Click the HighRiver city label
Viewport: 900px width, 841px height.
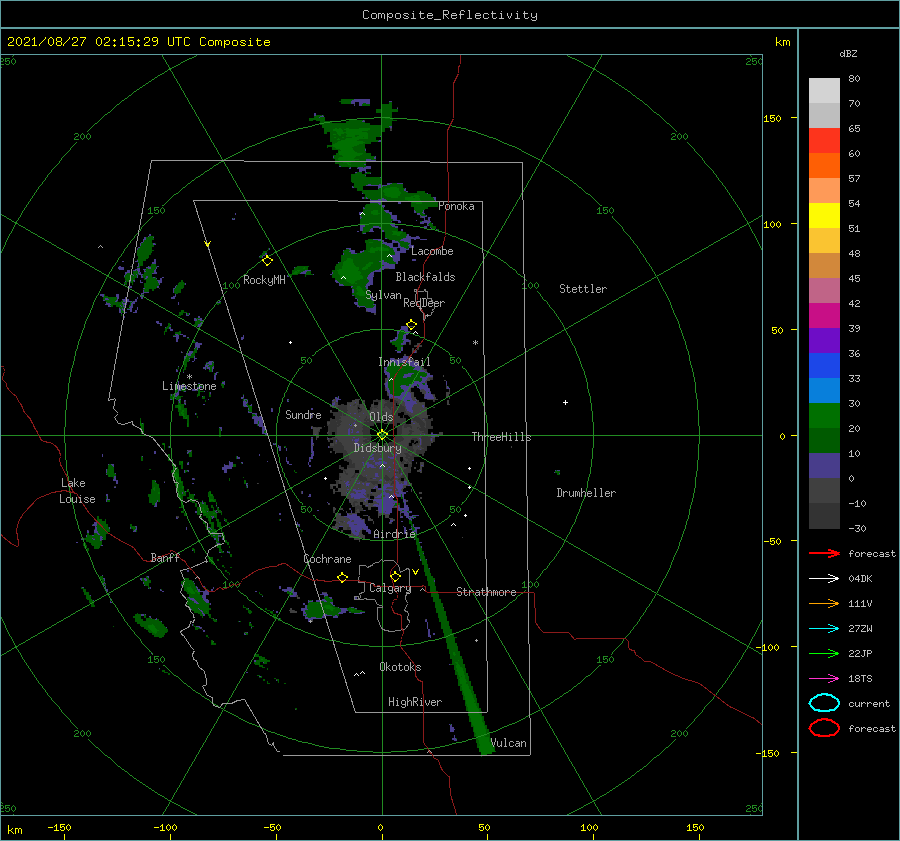point(415,702)
